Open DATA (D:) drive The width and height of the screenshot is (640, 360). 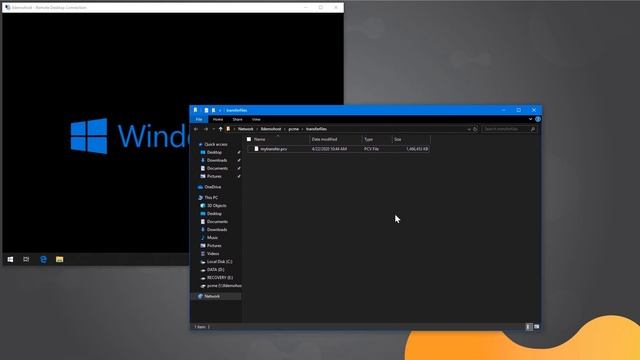coord(216,270)
